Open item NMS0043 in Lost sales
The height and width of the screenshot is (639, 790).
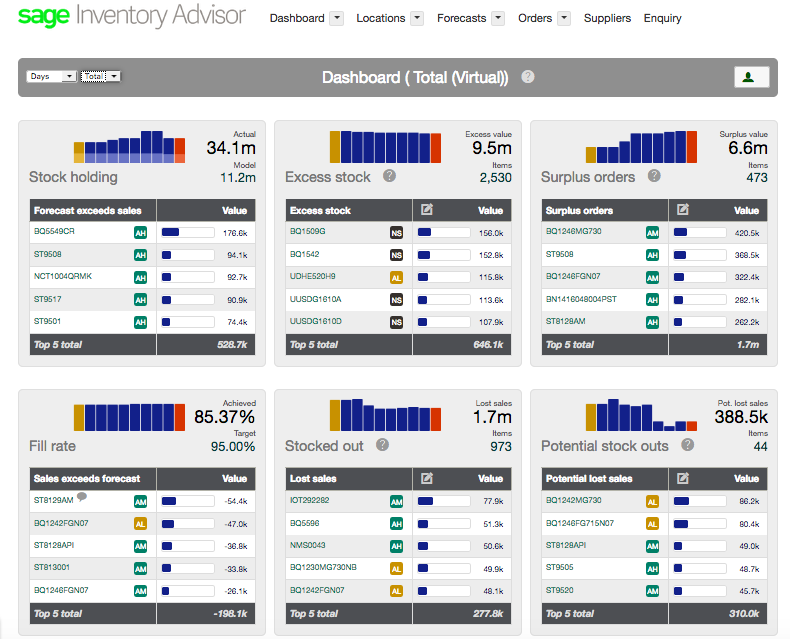point(307,545)
